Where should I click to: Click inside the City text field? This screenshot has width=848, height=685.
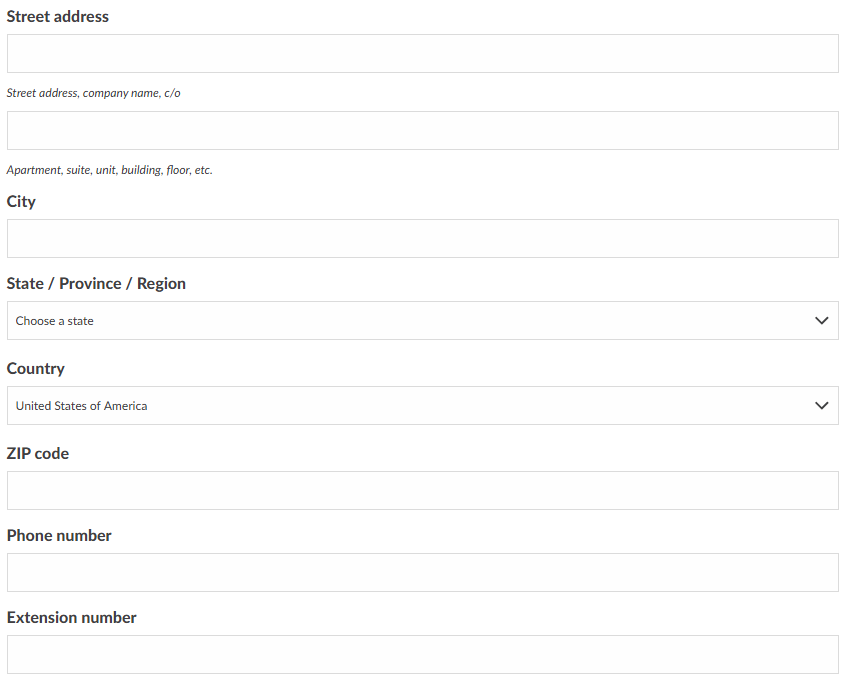[422, 238]
